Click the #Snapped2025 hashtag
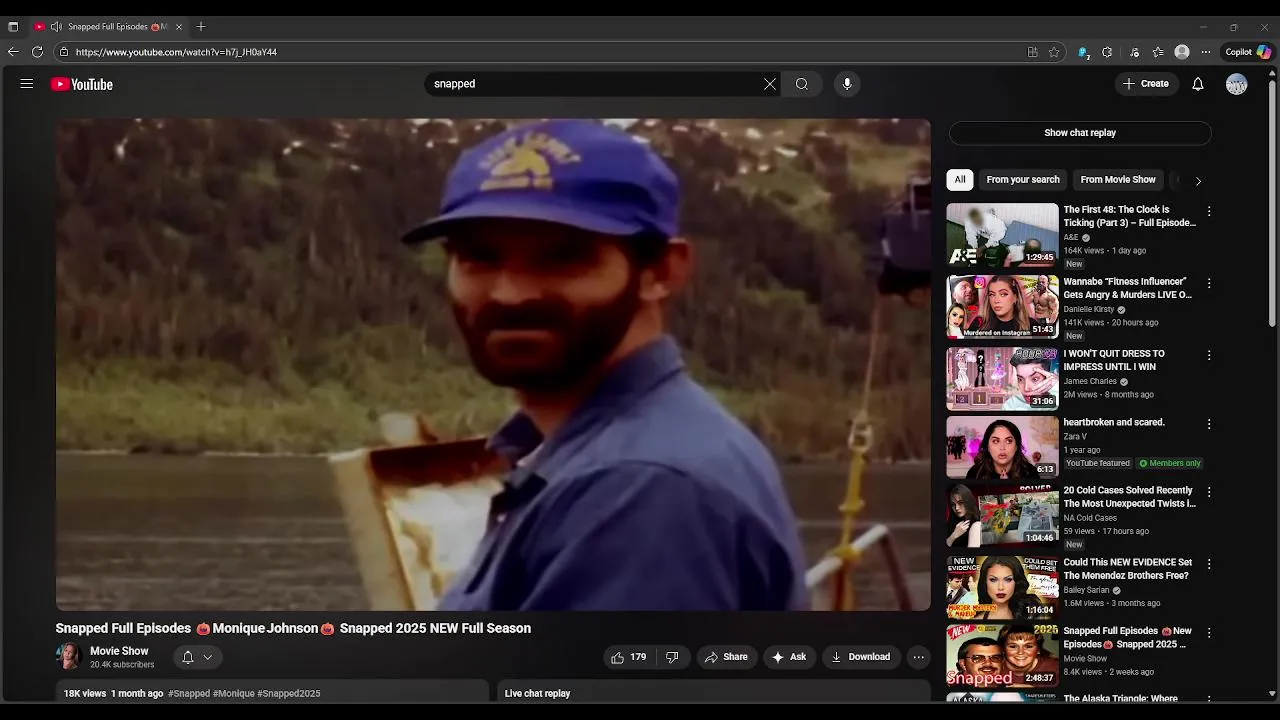The image size is (1280, 720). pyautogui.click(x=289, y=694)
